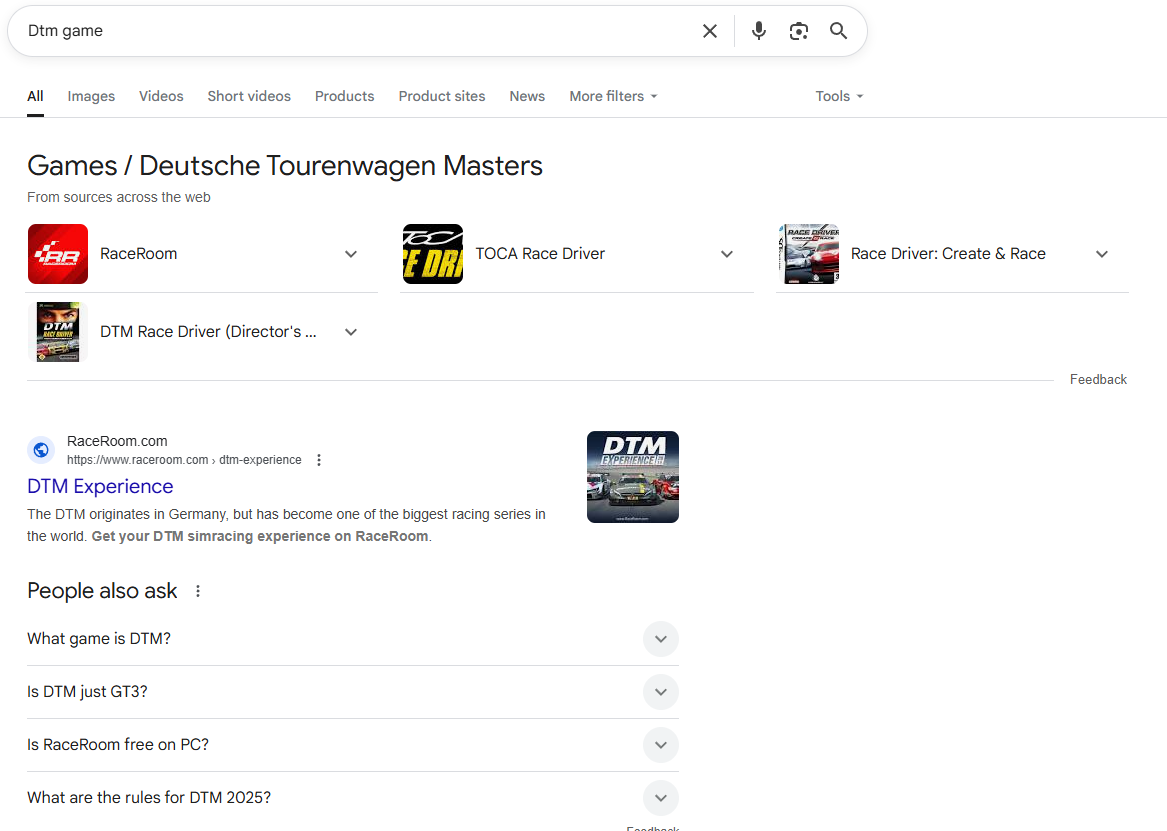The width and height of the screenshot is (1167, 831).
Task: Click the RaceRoom red logo icon
Action: click(x=58, y=254)
